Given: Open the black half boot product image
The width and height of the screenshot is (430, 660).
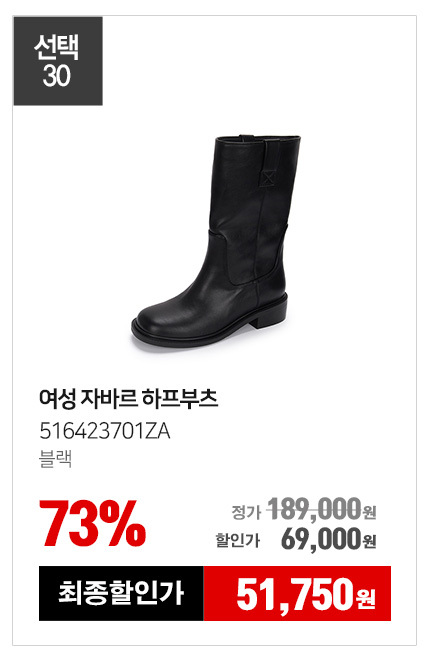Looking at the screenshot, I should [215, 241].
